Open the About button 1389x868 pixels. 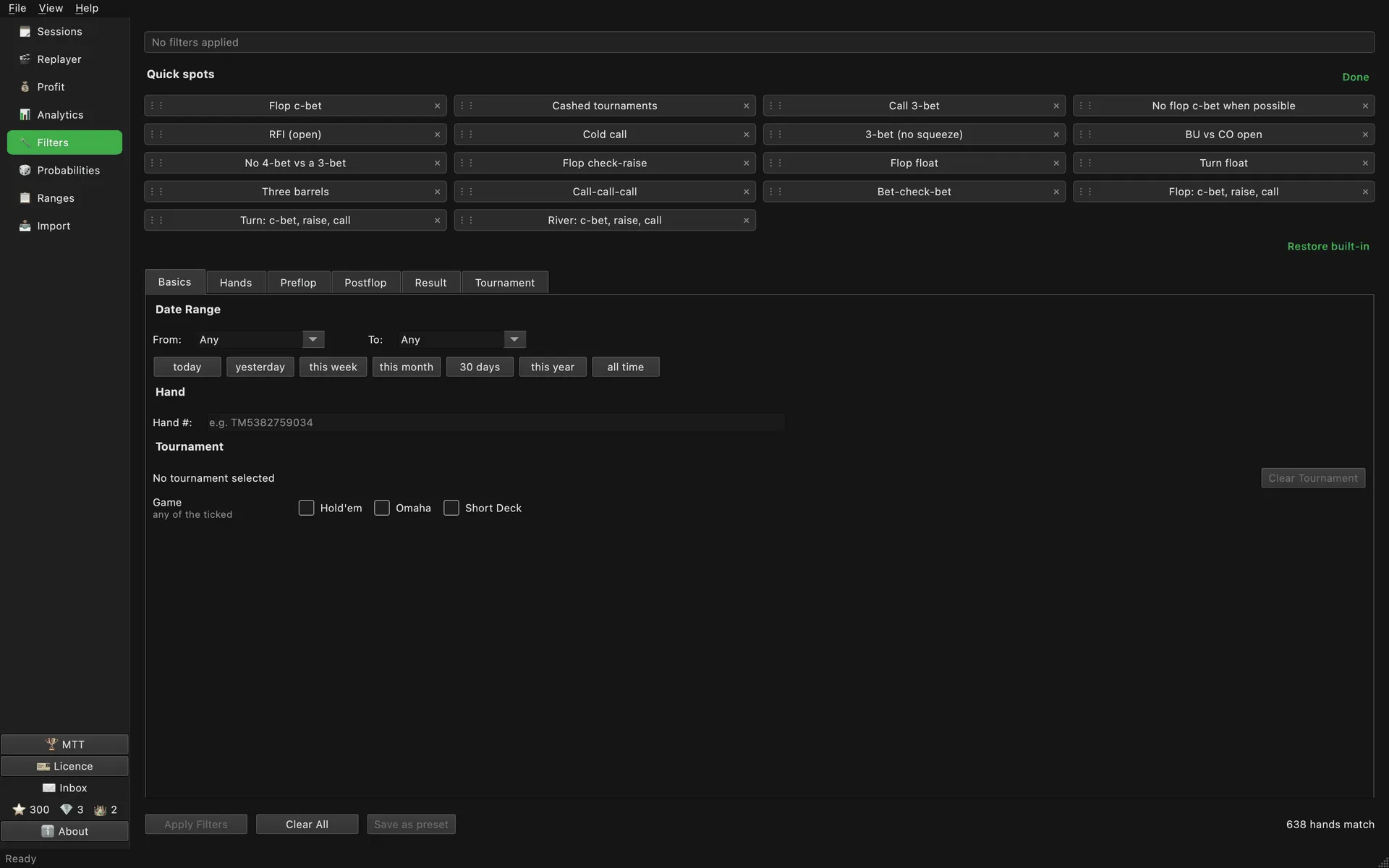point(64,831)
